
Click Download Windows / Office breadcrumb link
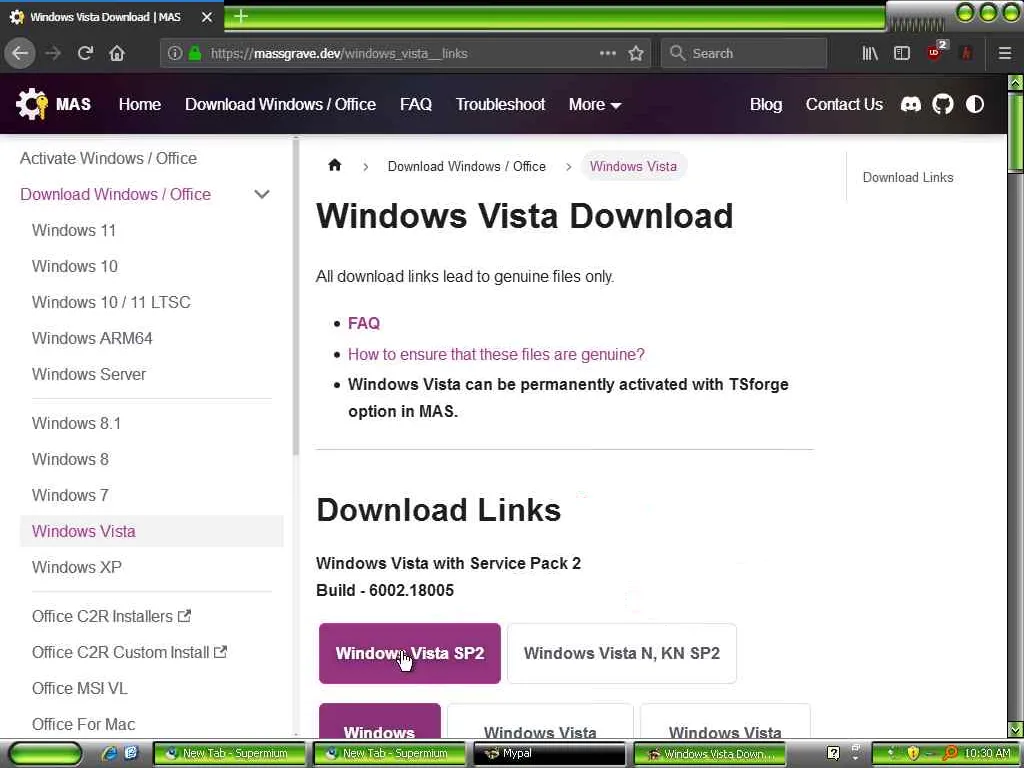(466, 166)
